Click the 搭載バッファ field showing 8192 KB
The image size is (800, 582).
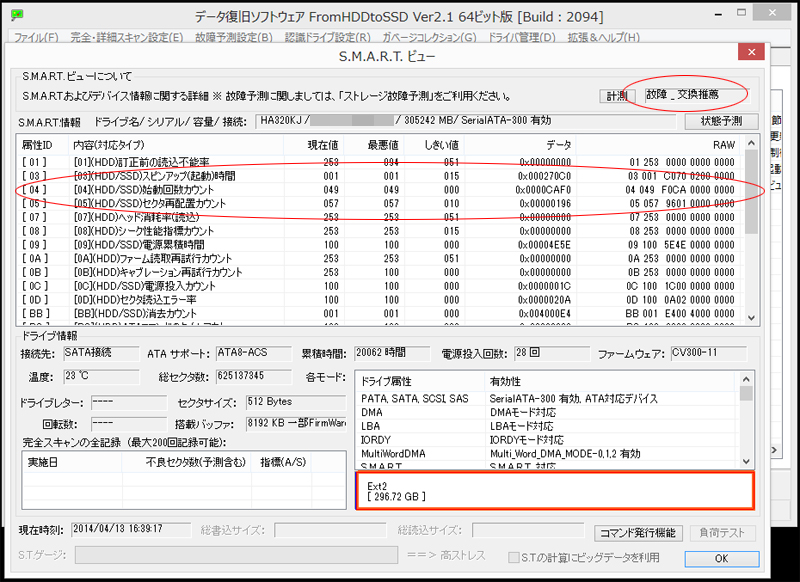click(296, 424)
